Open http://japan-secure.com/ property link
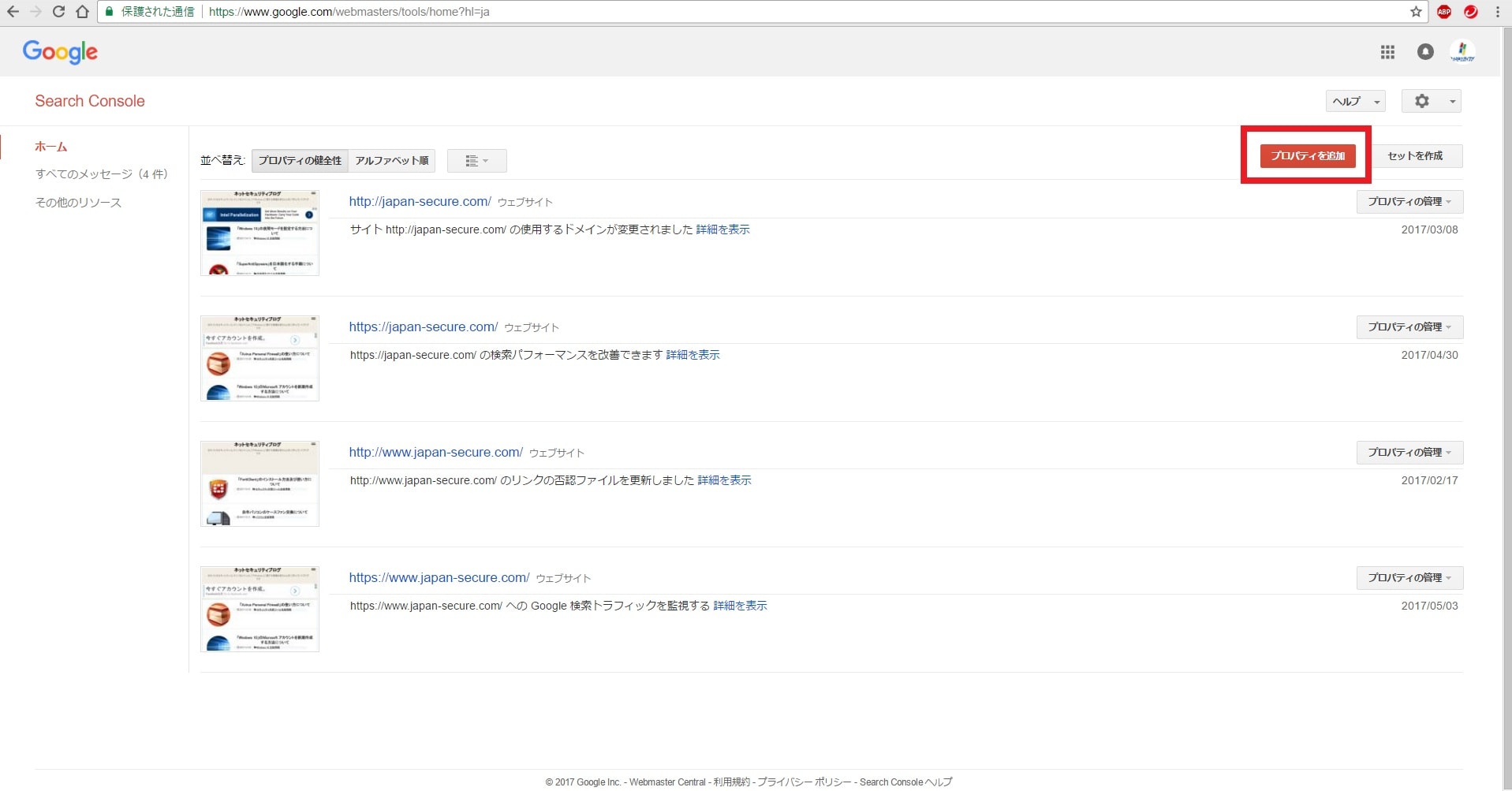The width and height of the screenshot is (1512, 791). point(420,202)
